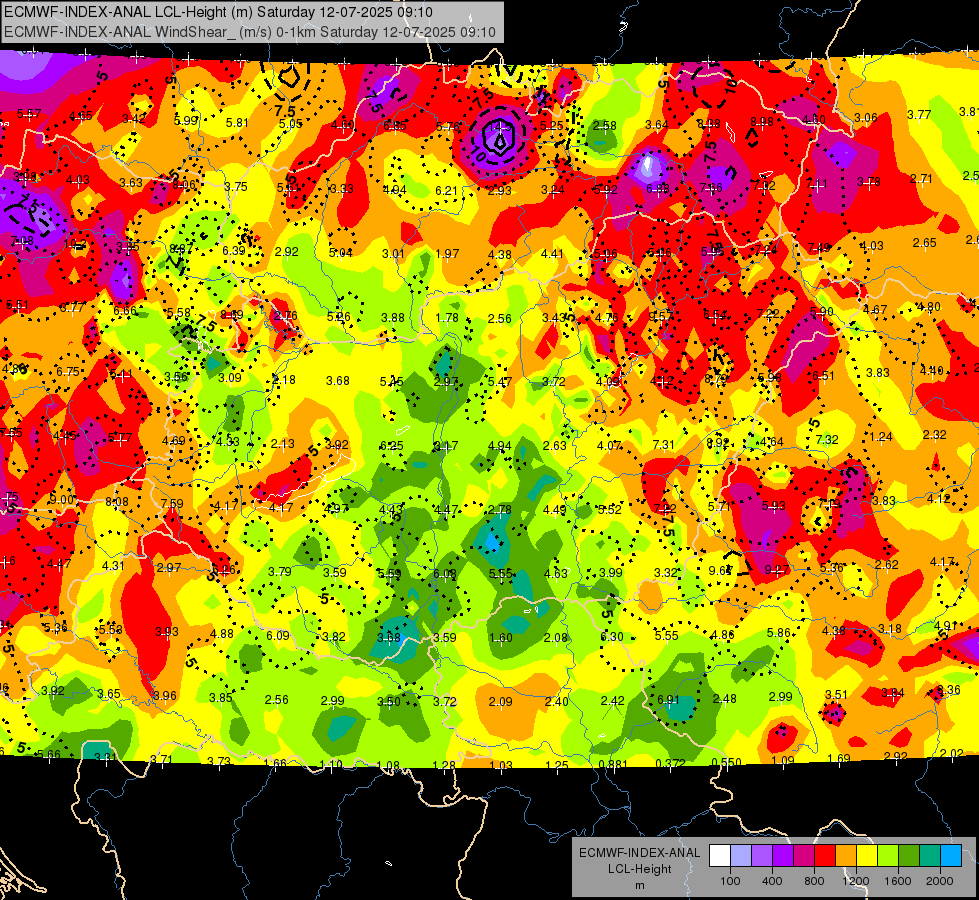The image size is (979, 900).
Task: Click wind shear value 1.97
Action: point(447,253)
